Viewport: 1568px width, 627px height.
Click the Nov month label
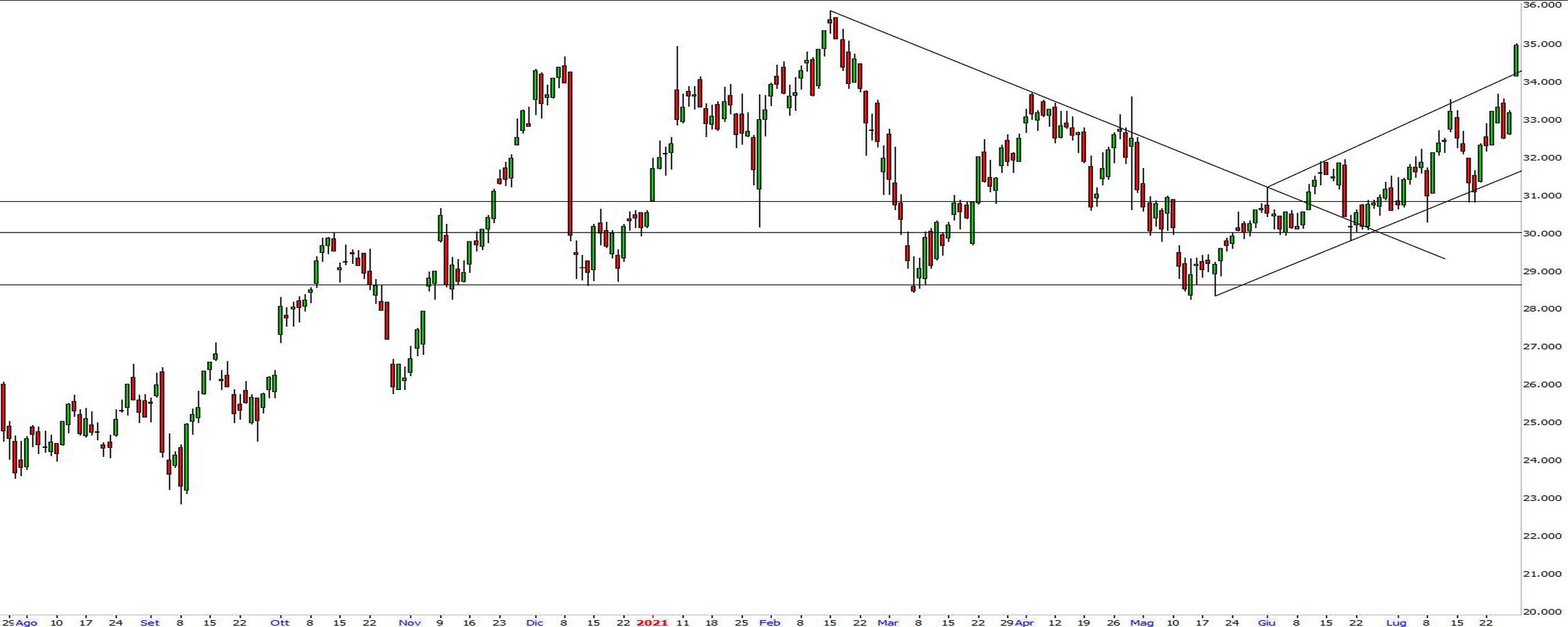[x=410, y=623]
